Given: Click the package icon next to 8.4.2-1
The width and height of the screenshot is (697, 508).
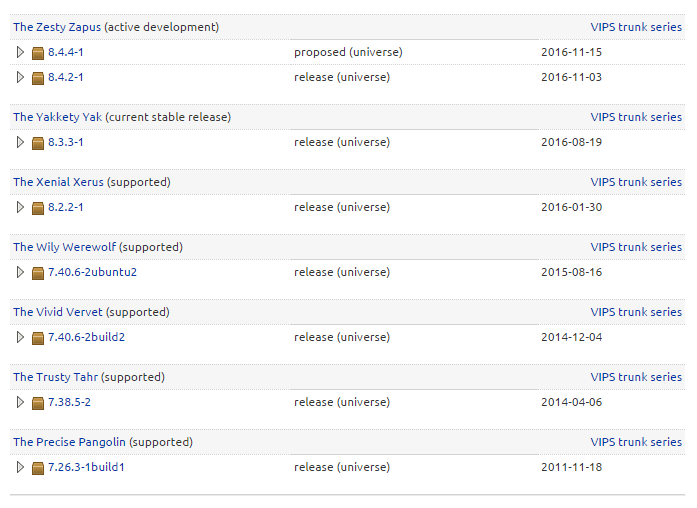Looking at the screenshot, I should coord(38,78).
